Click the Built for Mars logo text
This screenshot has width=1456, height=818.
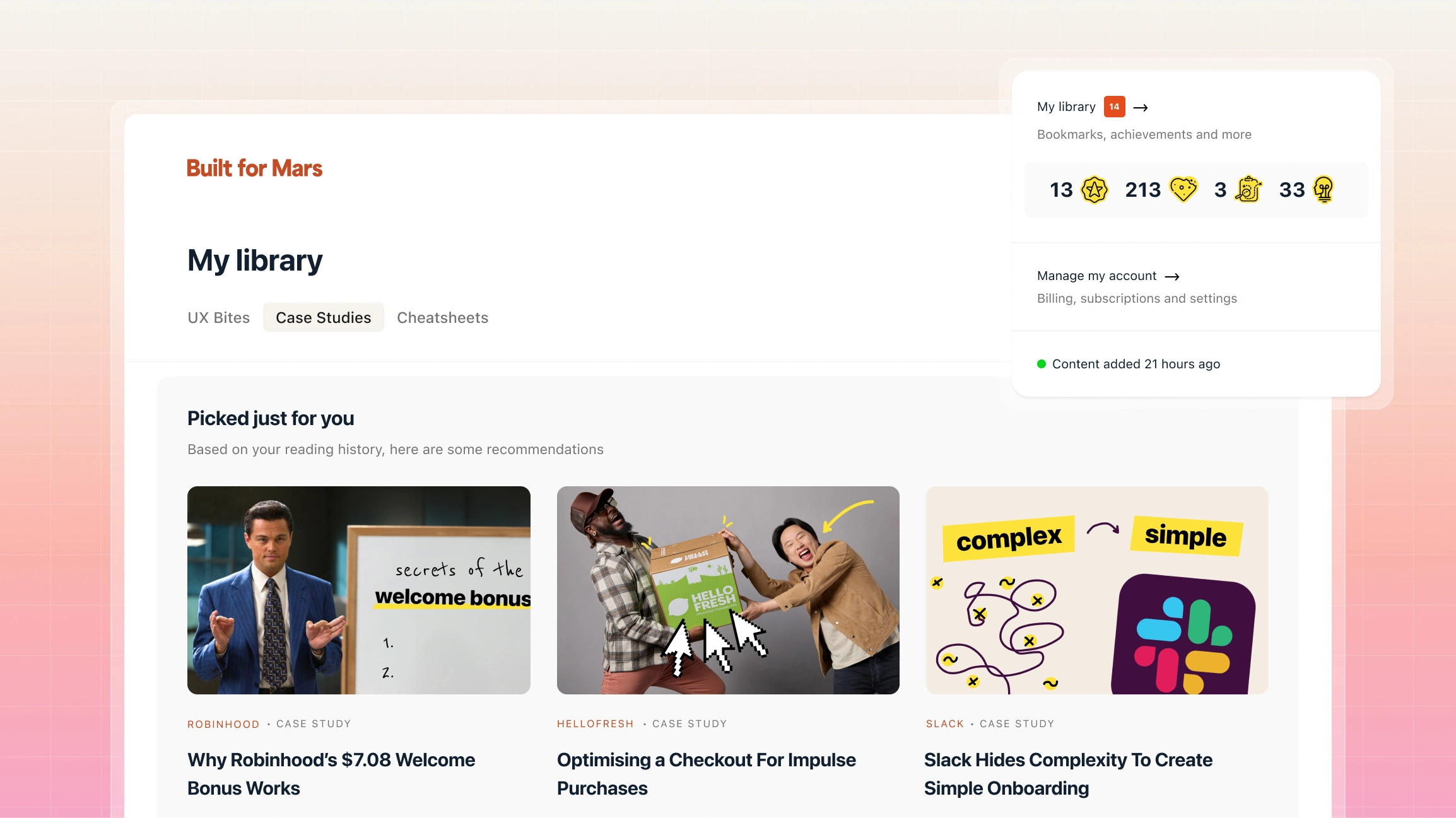(x=254, y=167)
